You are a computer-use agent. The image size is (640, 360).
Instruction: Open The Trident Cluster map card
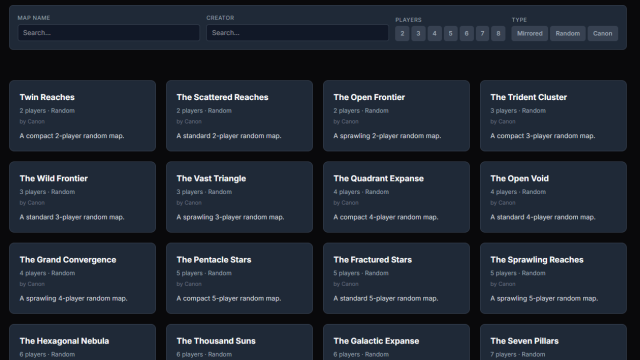(x=553, y=116)
